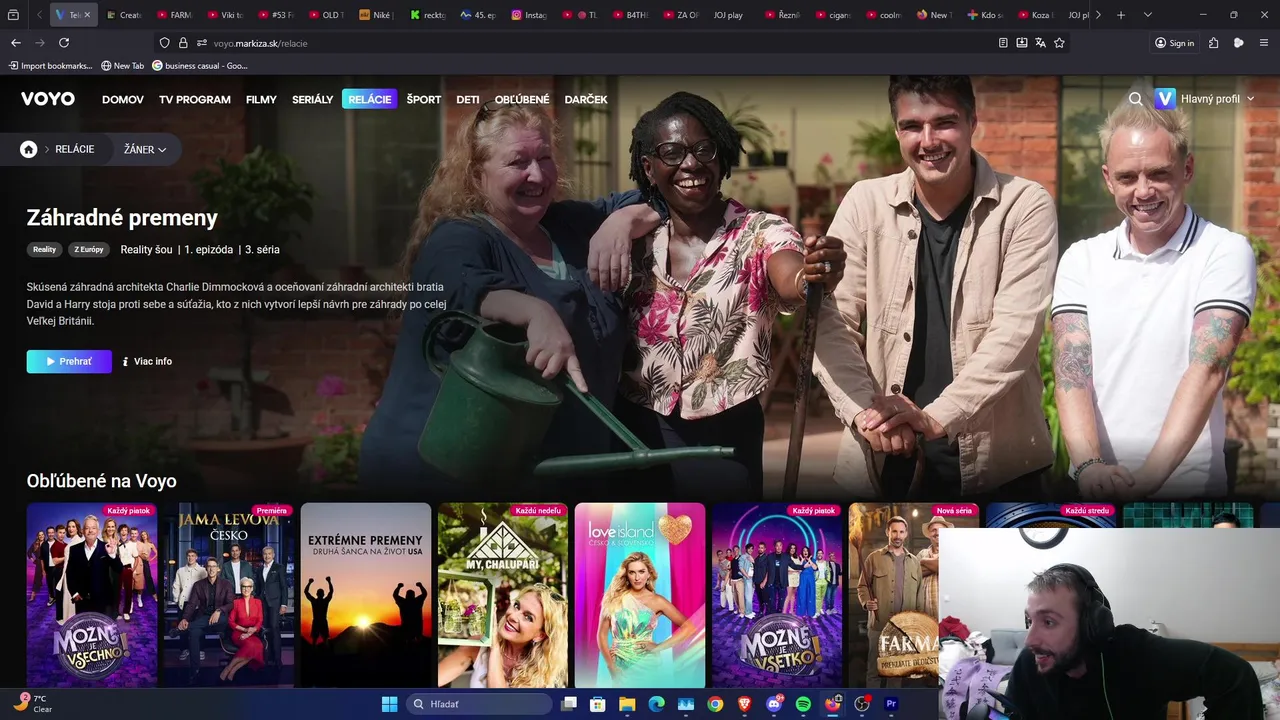Viewport: 1280px width, 720px height.
Task: Bookmark this page with star icon
Action: tap(1059, 43)
